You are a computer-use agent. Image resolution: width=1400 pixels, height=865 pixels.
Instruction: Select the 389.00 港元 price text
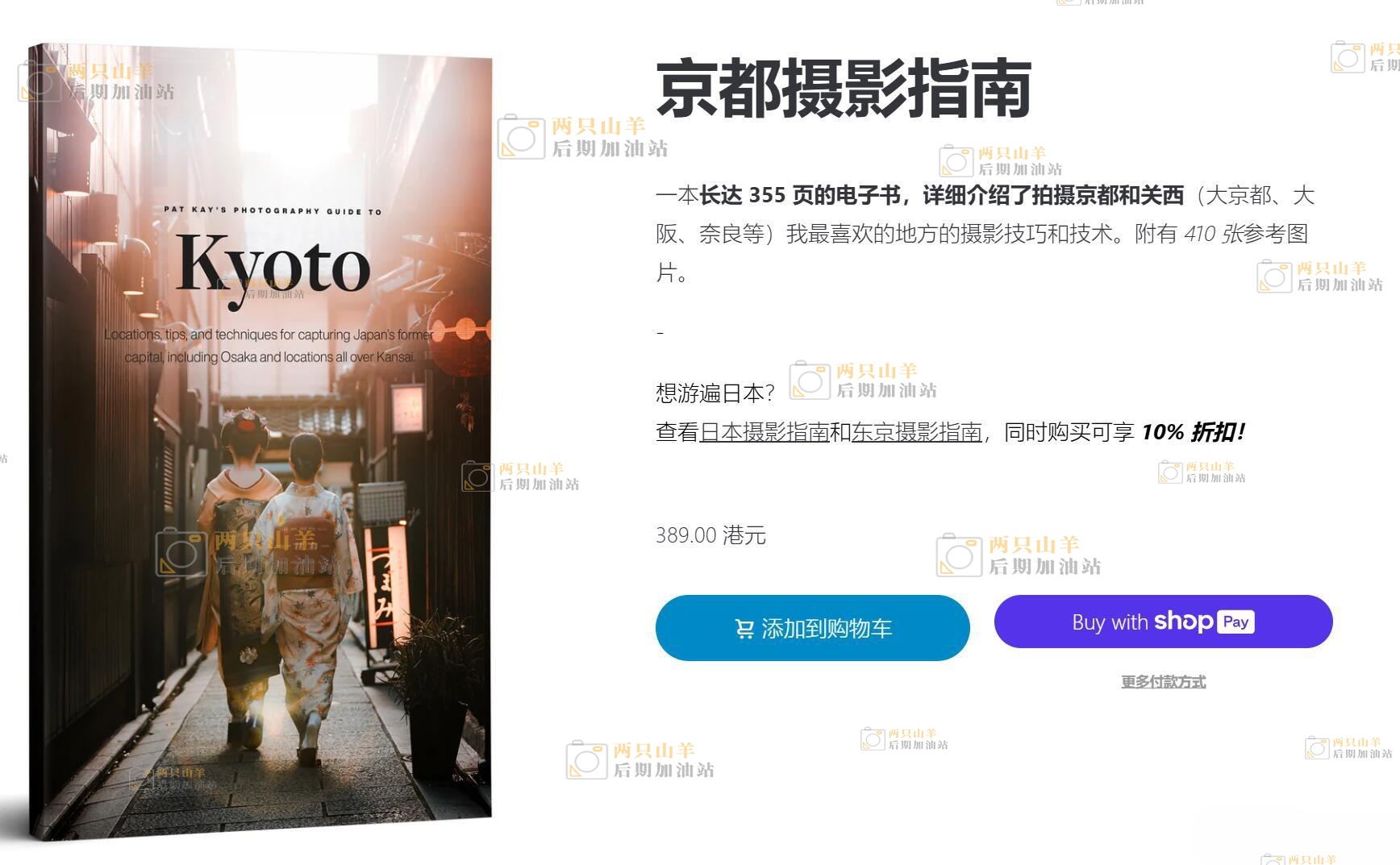pos(710,535)
